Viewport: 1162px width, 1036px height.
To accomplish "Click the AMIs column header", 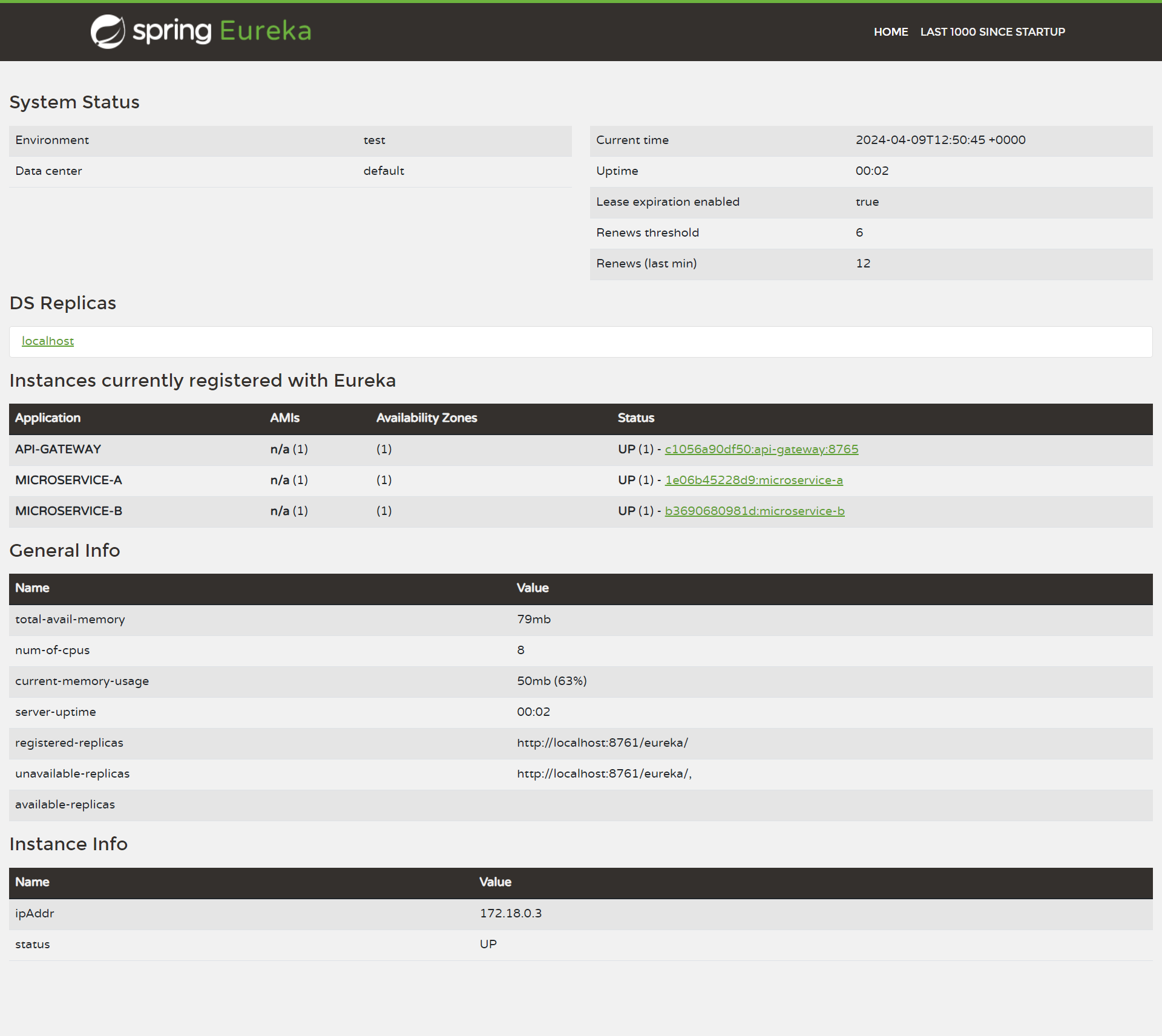I will tap(285, 418).
